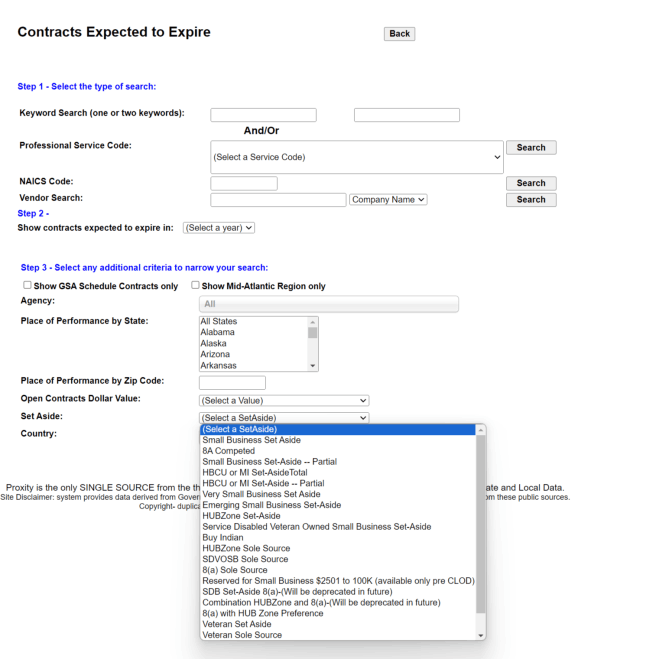Click the state list scroll down arrow

312,366
